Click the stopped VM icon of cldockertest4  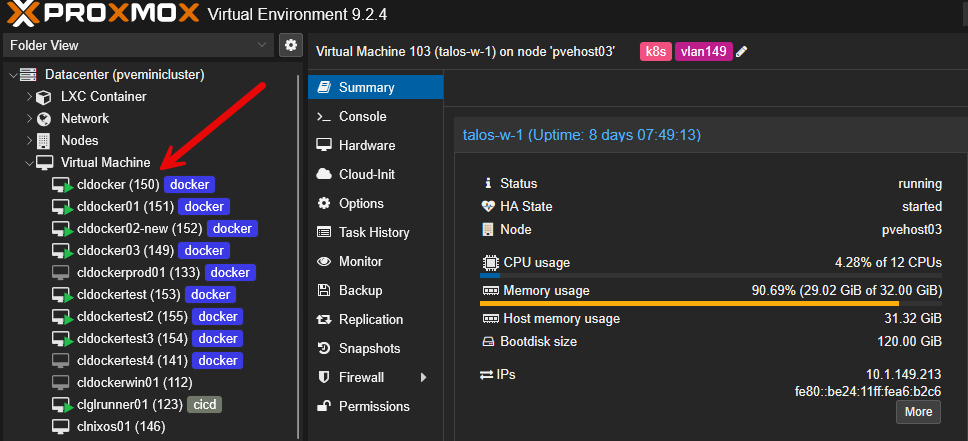(60, 360)
